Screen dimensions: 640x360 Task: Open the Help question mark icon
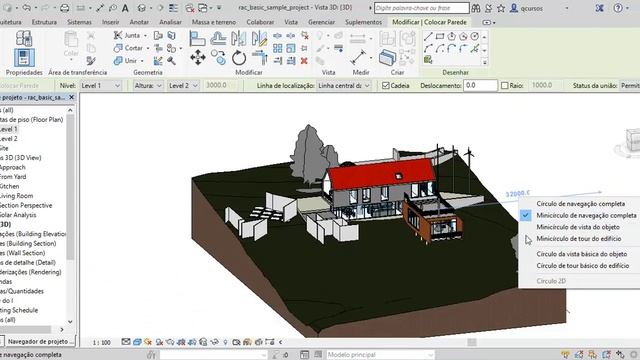pos(618,8)
